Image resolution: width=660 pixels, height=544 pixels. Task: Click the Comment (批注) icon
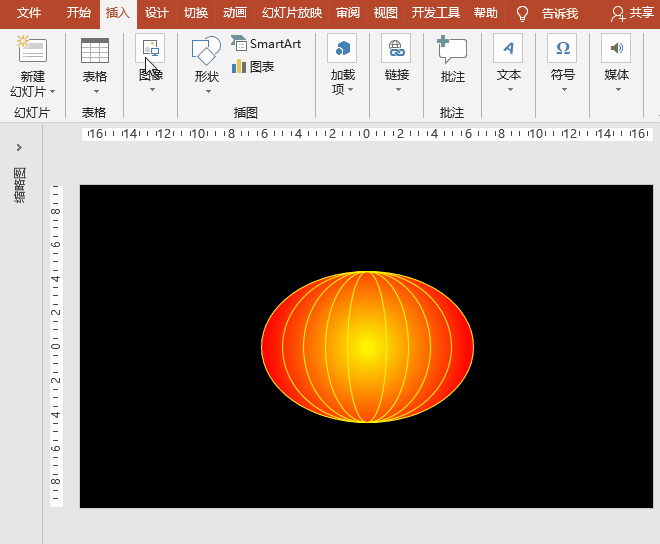[452, 50]
